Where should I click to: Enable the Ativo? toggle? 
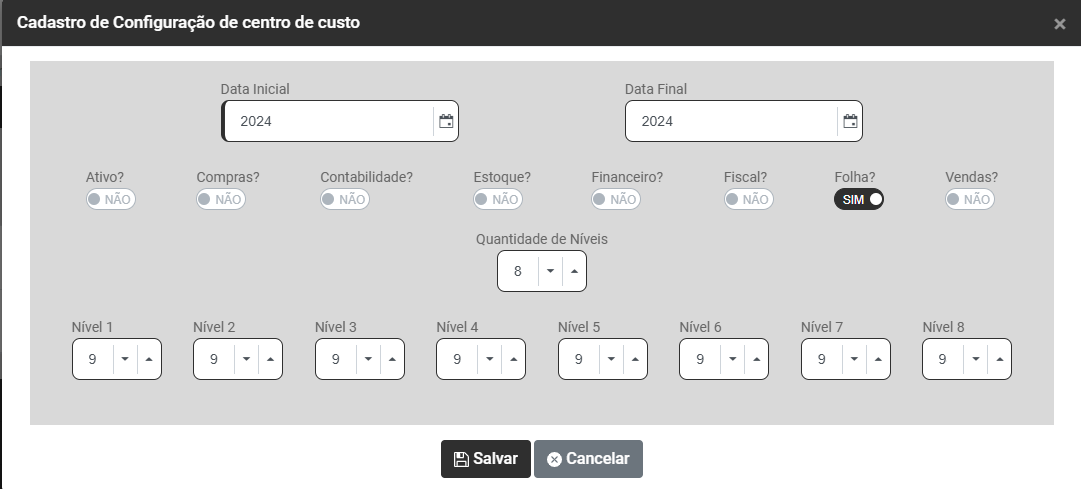point(110,199)
